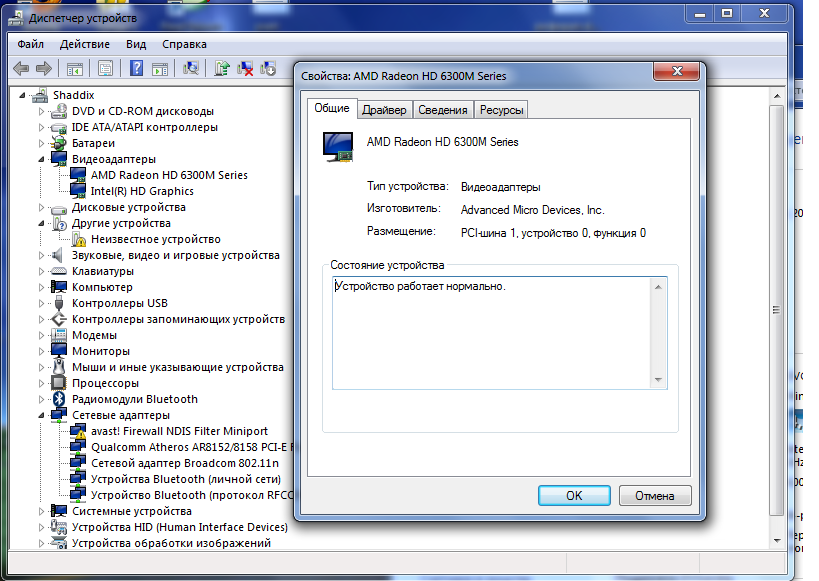Expand the IDE ATA/ATAPI контроллеры node
Viewport: 819px width, 581px height.
tap(41, 127)
